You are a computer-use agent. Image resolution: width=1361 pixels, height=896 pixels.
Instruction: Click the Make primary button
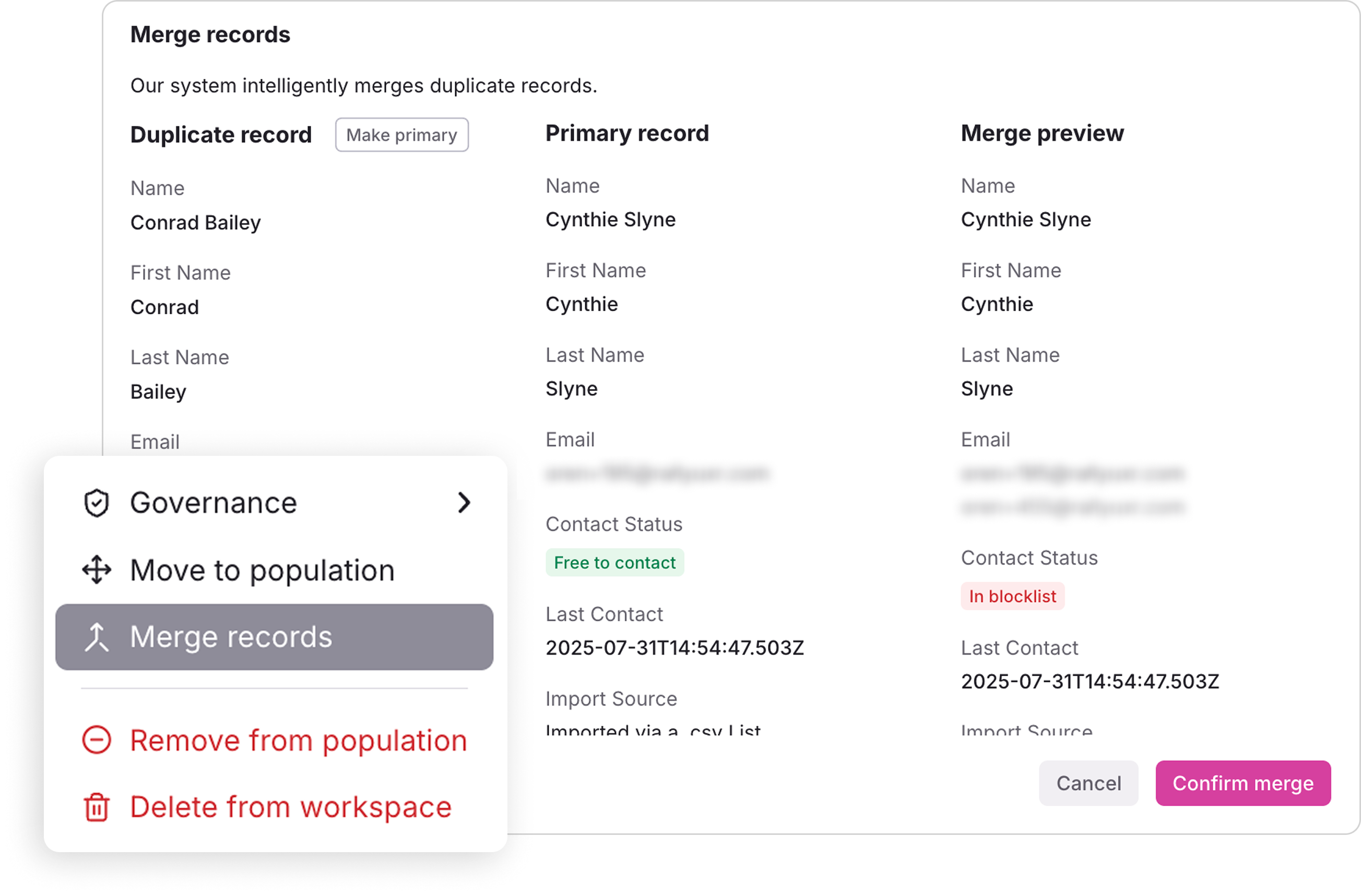click(x=401, y=135)
